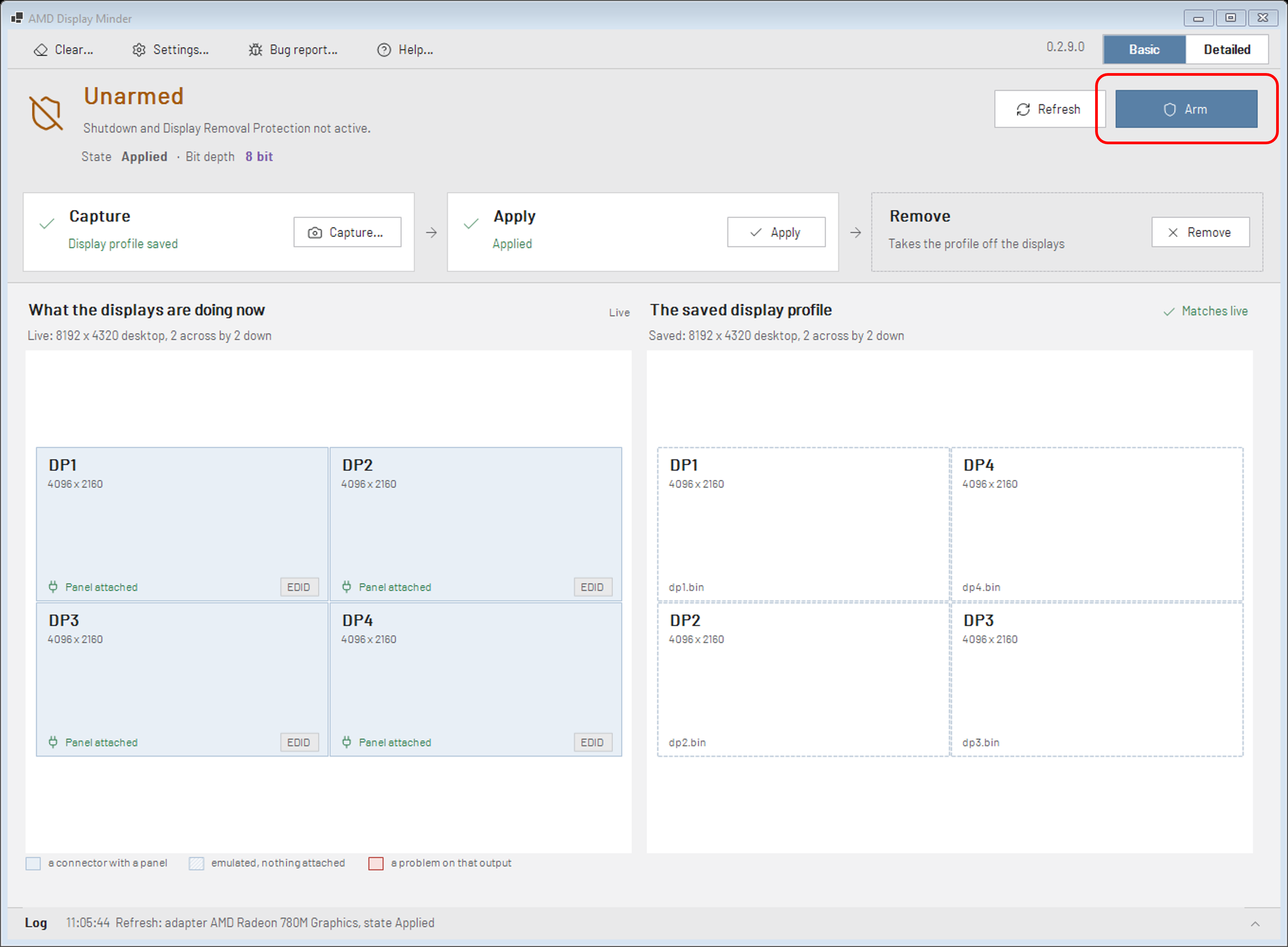Arm the display protection

tap(1186, 109)
